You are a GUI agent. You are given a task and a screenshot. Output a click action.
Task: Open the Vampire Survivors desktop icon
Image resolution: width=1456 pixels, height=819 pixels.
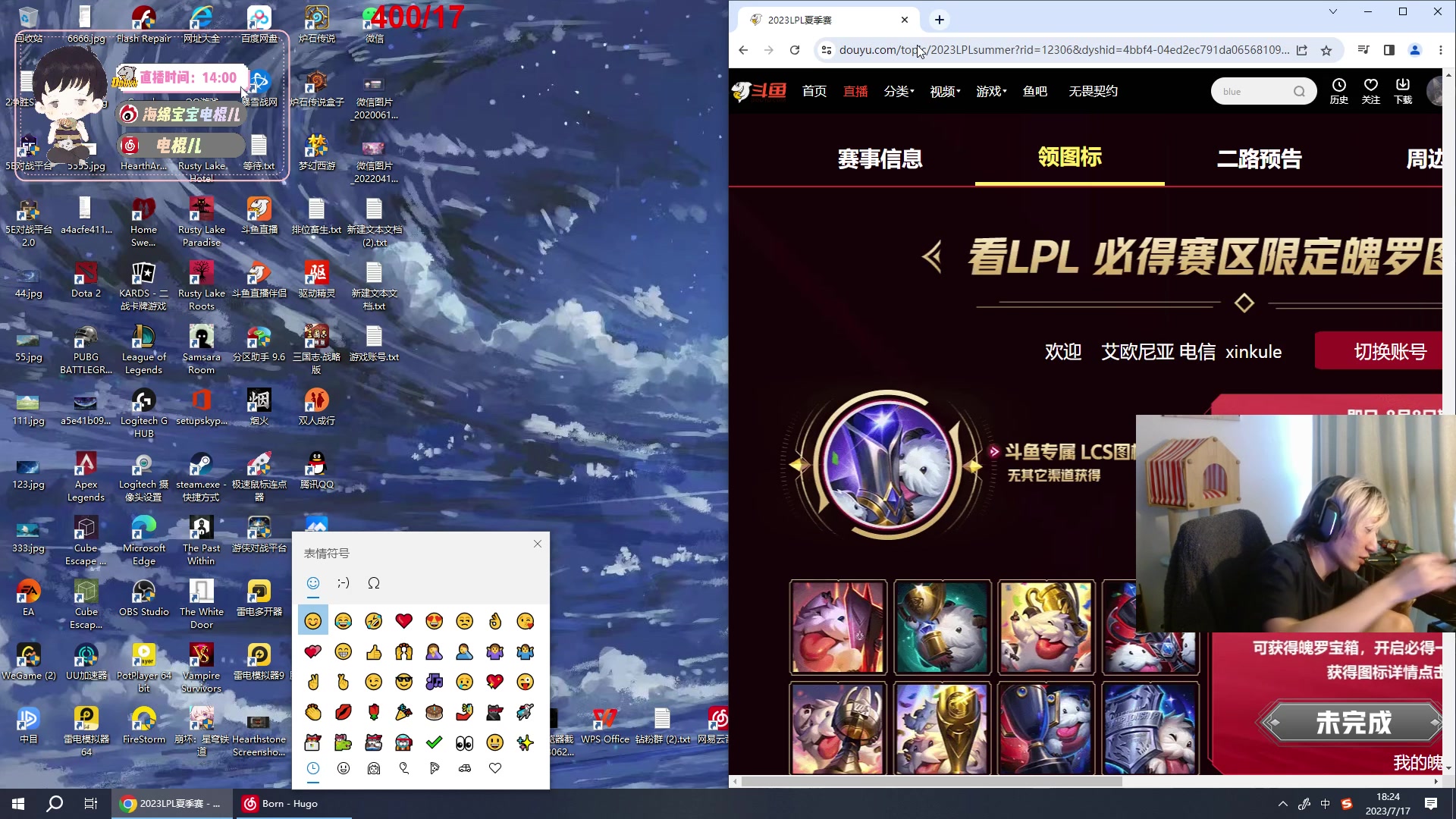pos(201,668)
